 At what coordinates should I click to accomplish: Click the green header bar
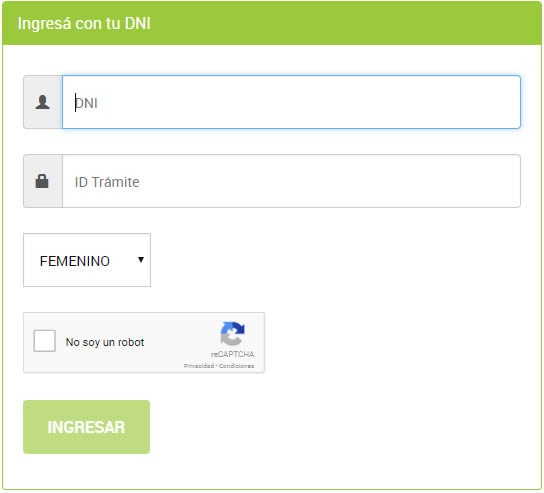[x=272, y=23]
